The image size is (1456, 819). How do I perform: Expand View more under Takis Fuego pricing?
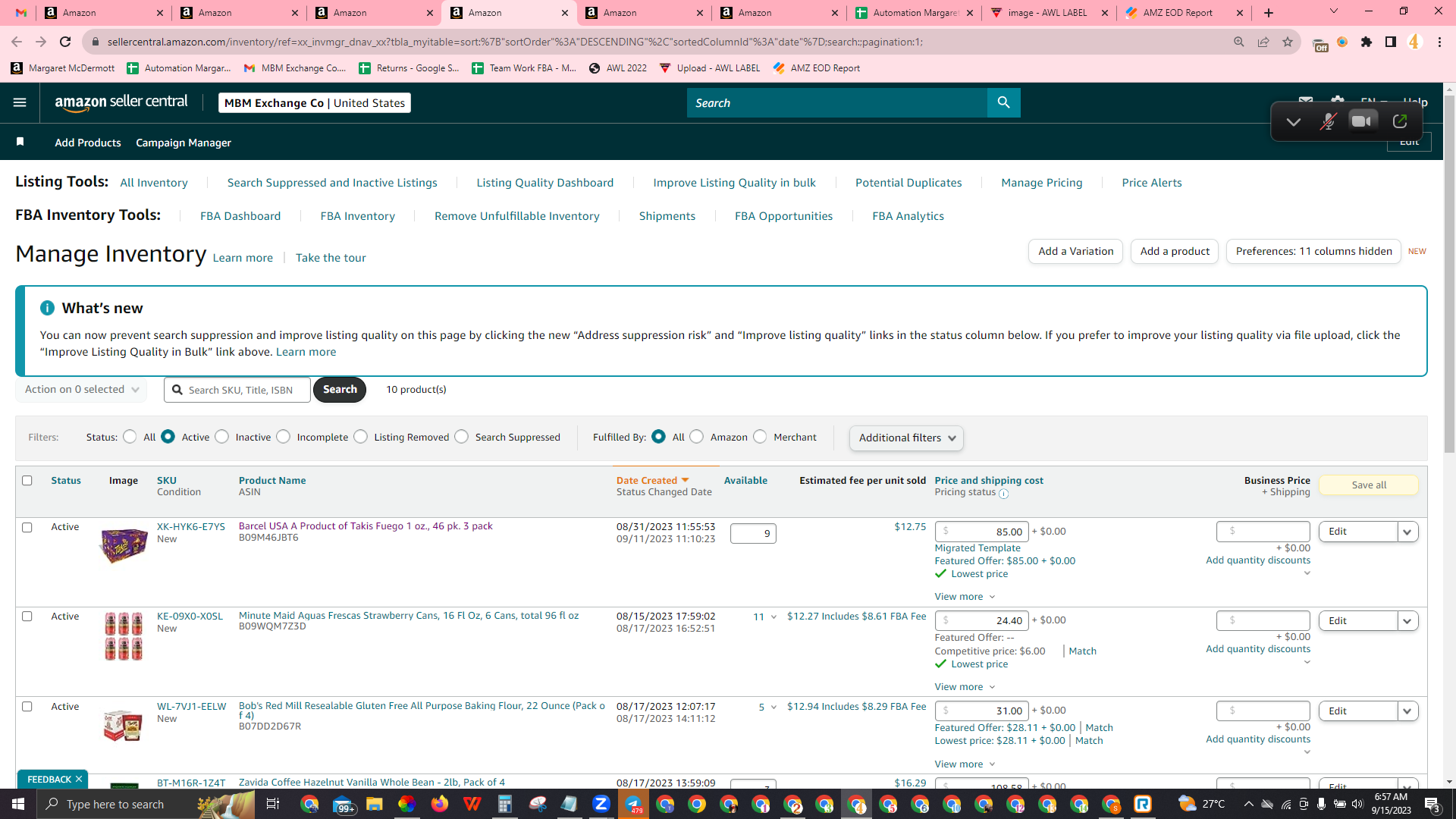tap(965, 597)
